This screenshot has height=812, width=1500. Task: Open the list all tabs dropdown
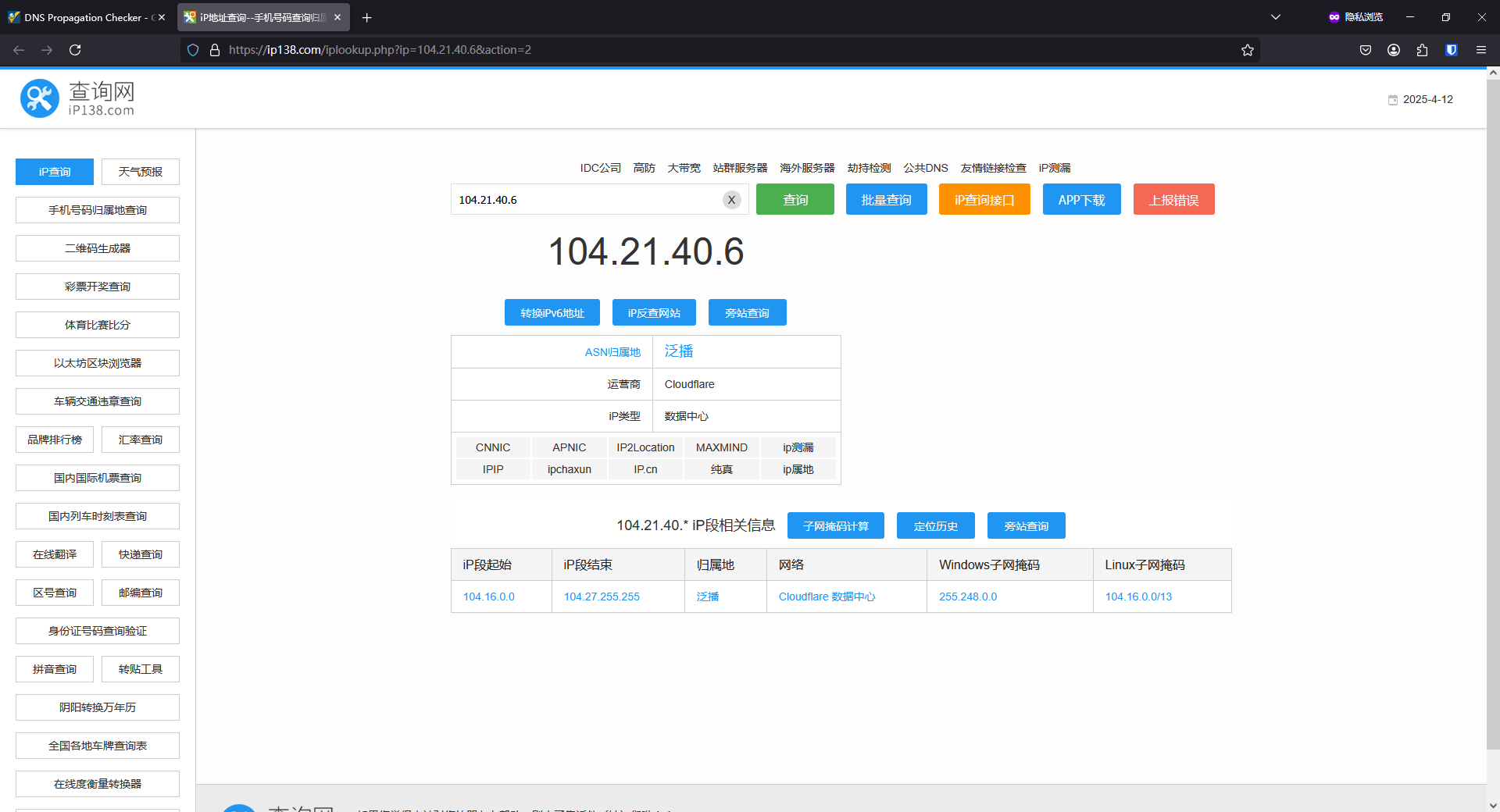pos(1276,17)
